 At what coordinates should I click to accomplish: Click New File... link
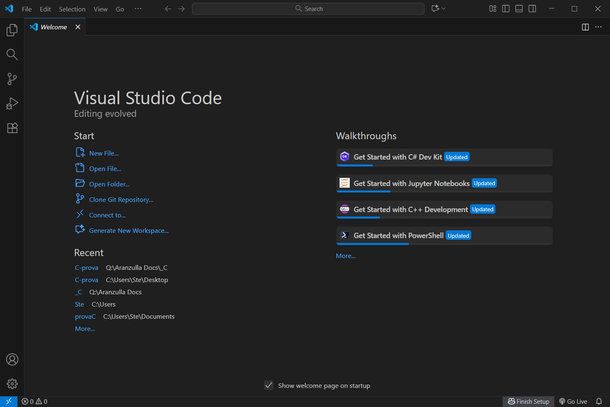103,153
